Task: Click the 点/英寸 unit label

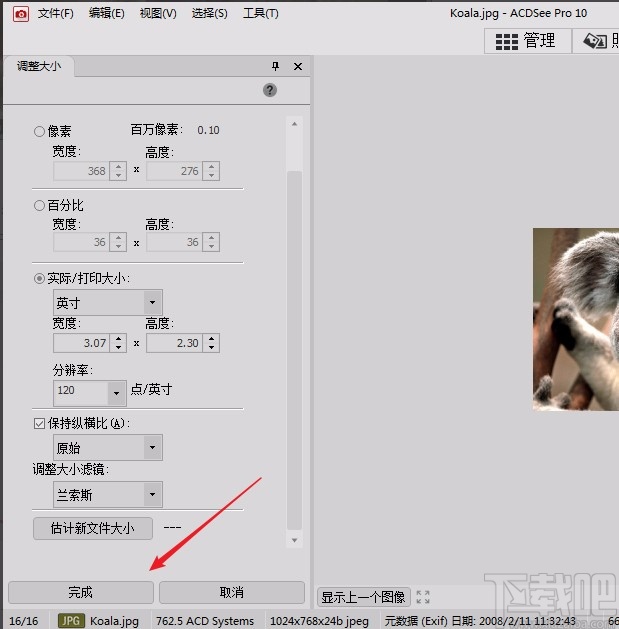Action: pos(151,389)
